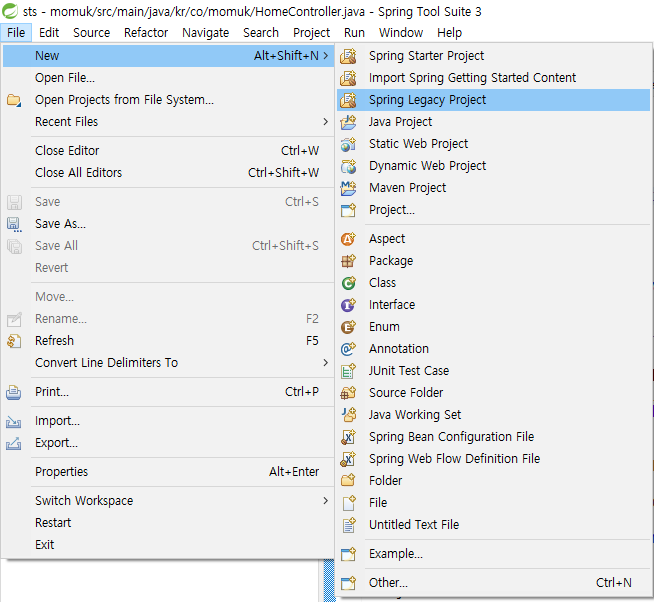654x602 pixels.
Task: Click the green Class icon
Action: [348, 283]
